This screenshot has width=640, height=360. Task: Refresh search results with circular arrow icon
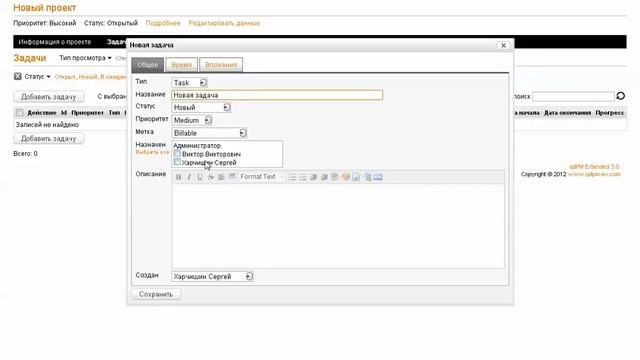[x=620, y=96]
